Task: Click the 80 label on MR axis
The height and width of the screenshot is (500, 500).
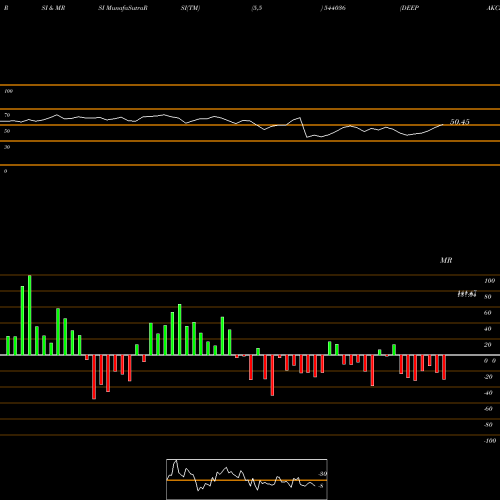Action: 488,297
